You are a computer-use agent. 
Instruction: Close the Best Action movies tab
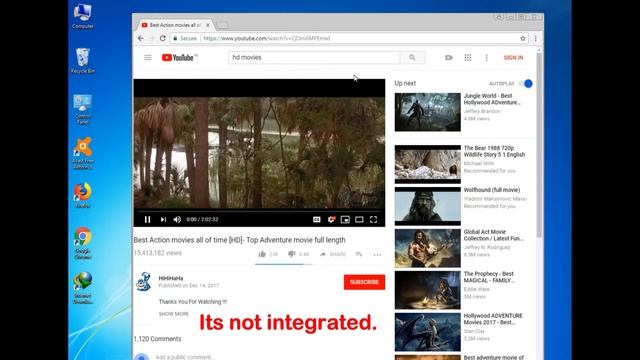point(208,25)
